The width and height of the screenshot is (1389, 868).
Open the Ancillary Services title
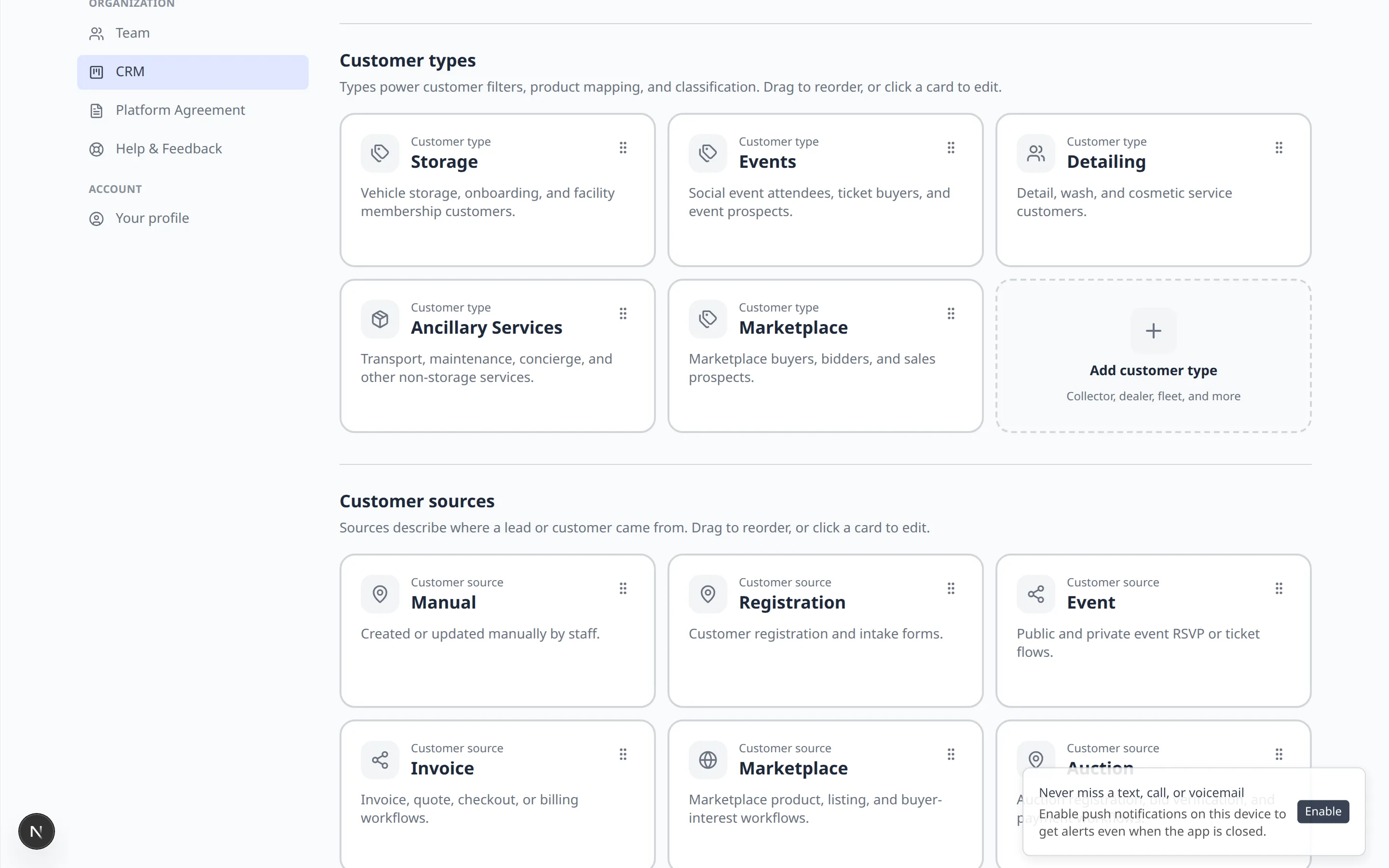[486, 328]
